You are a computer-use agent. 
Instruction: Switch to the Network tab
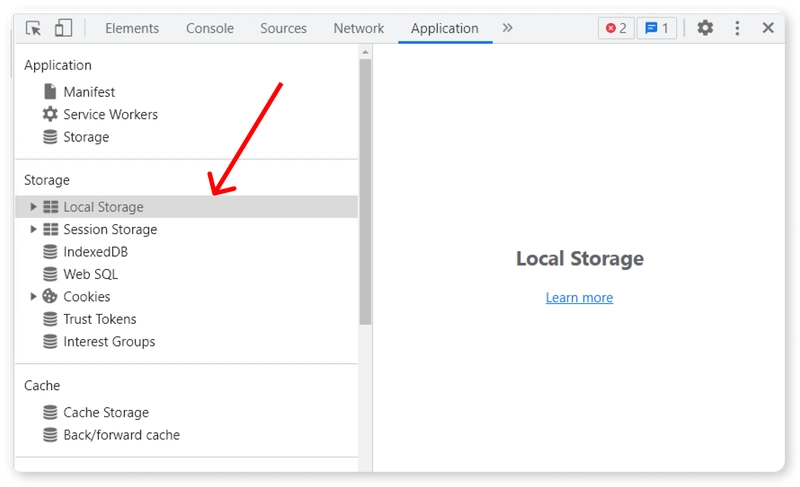click(x=359, y=28)
